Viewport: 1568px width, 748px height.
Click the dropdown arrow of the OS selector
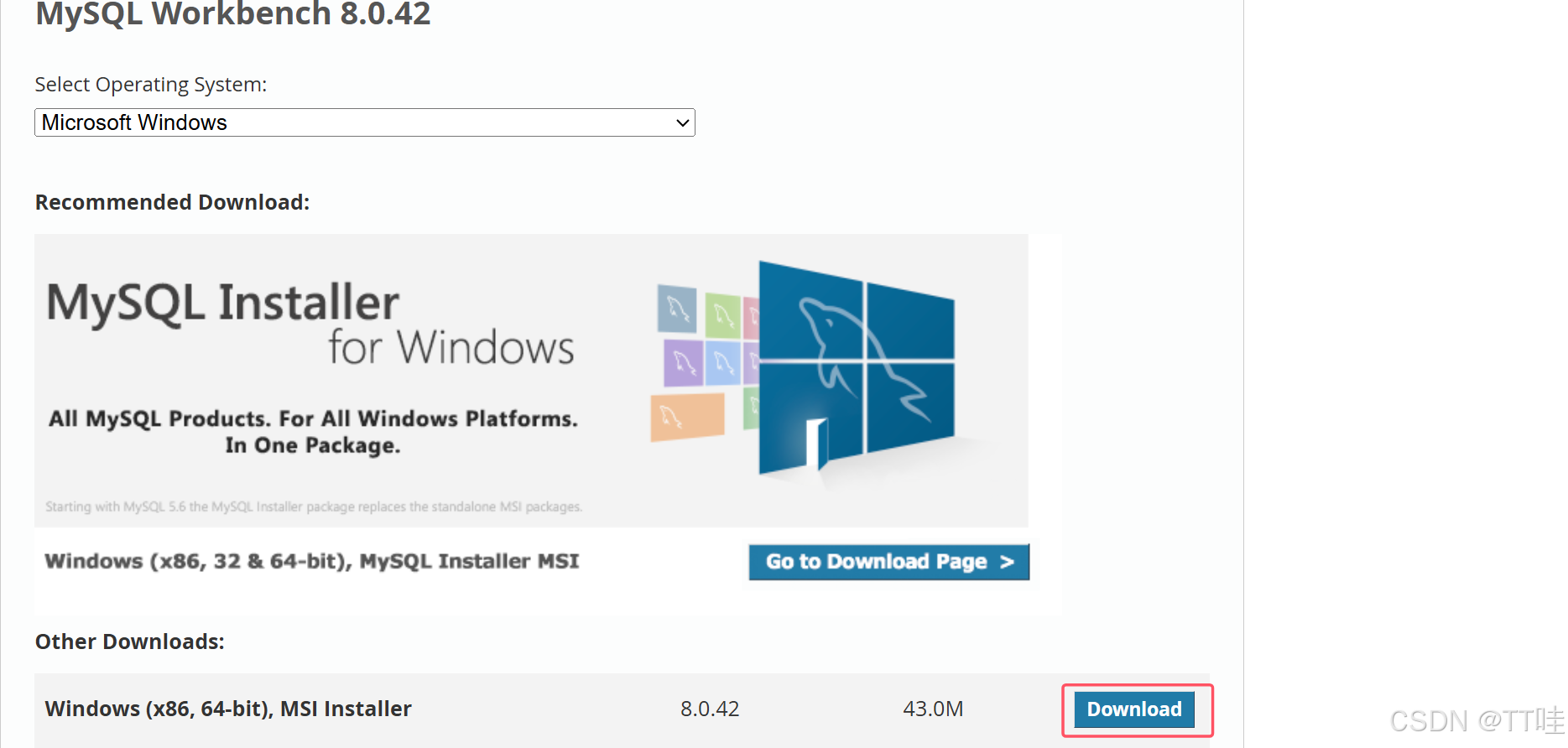click(683, 123)
